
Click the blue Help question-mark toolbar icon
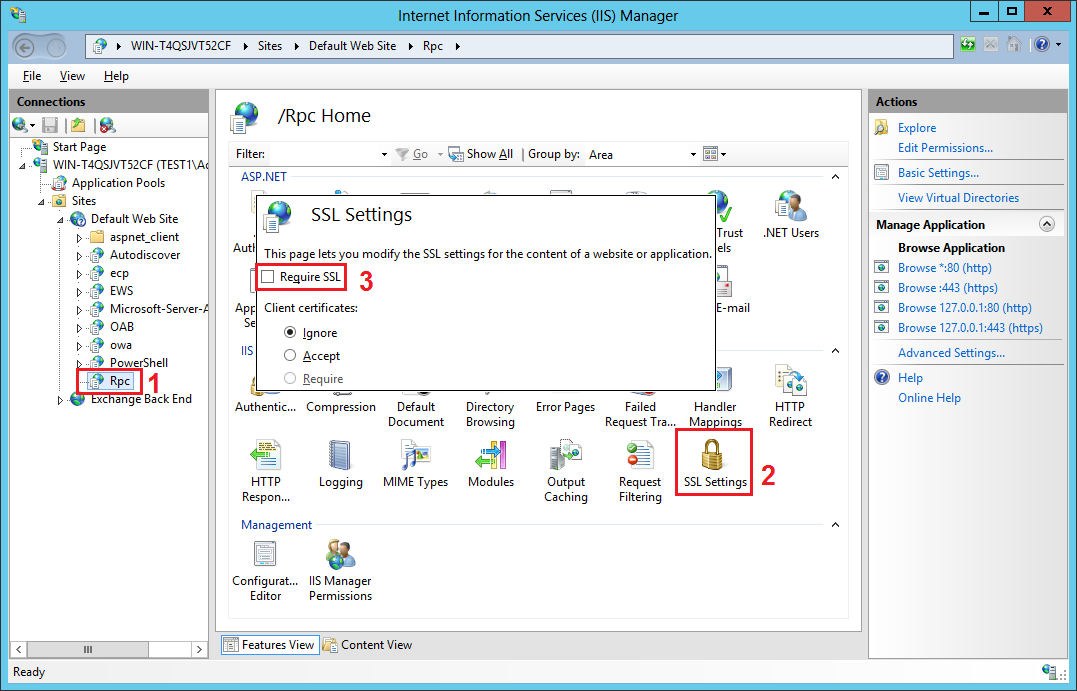click(1042, 45)
